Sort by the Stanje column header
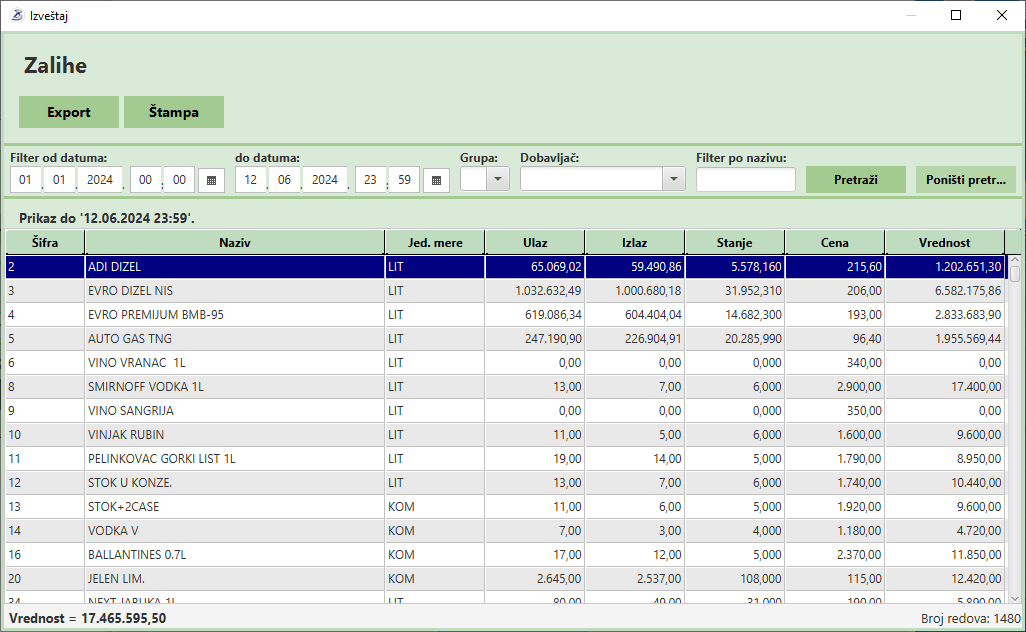 pyautogui.click(x=735, y=242)
